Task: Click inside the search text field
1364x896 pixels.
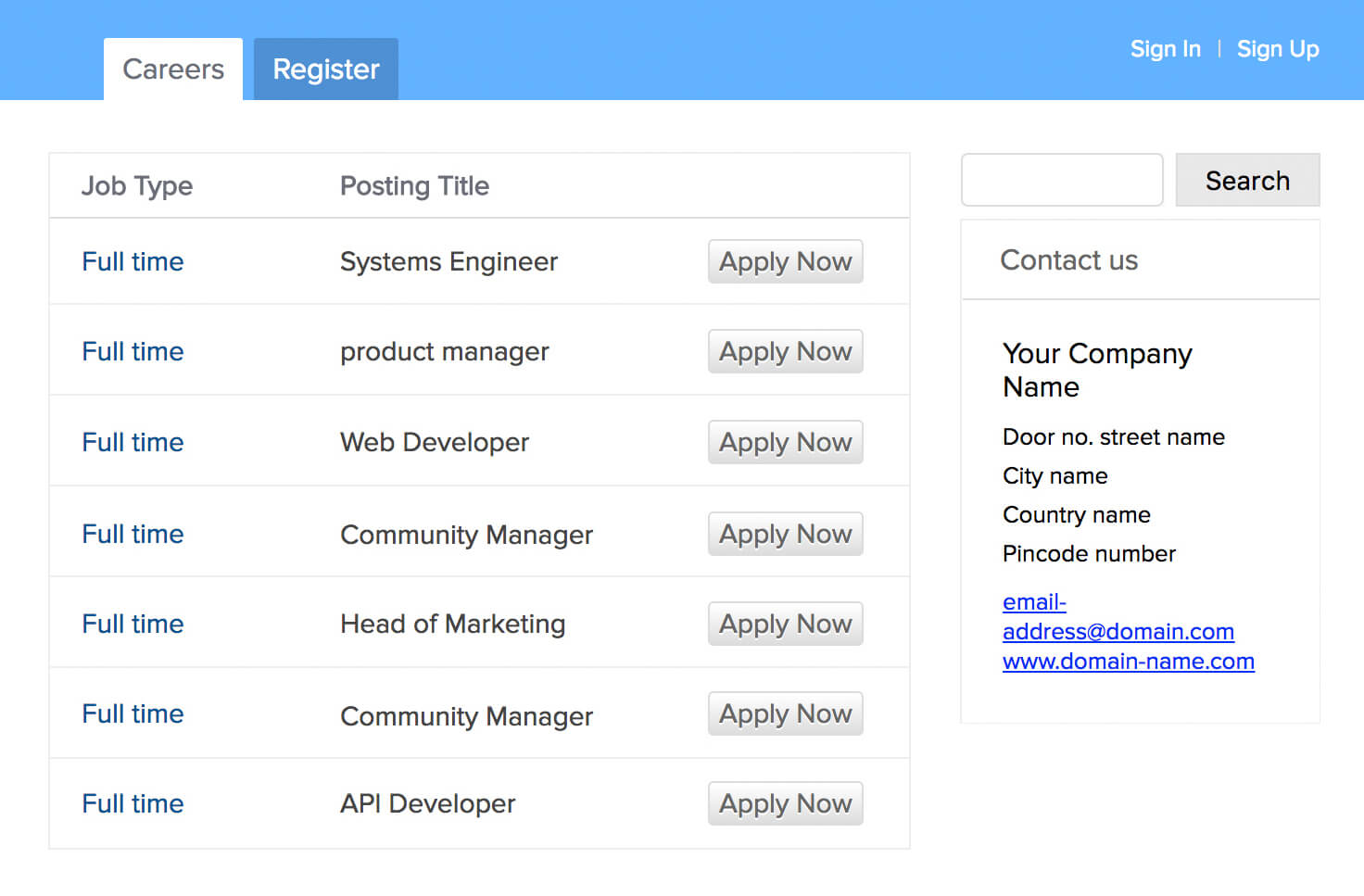Action: (x=1062, y=180)
